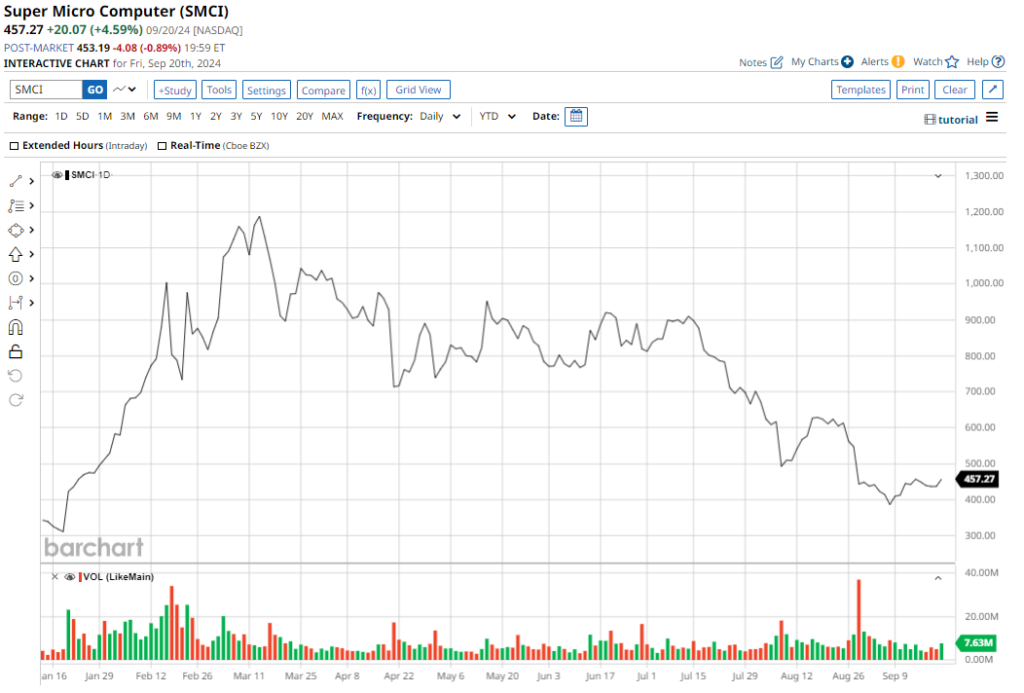This screenshot has width=1024, height=693.
Task: Toggle SMCI series visibility eye
Action: coord(57,175)
